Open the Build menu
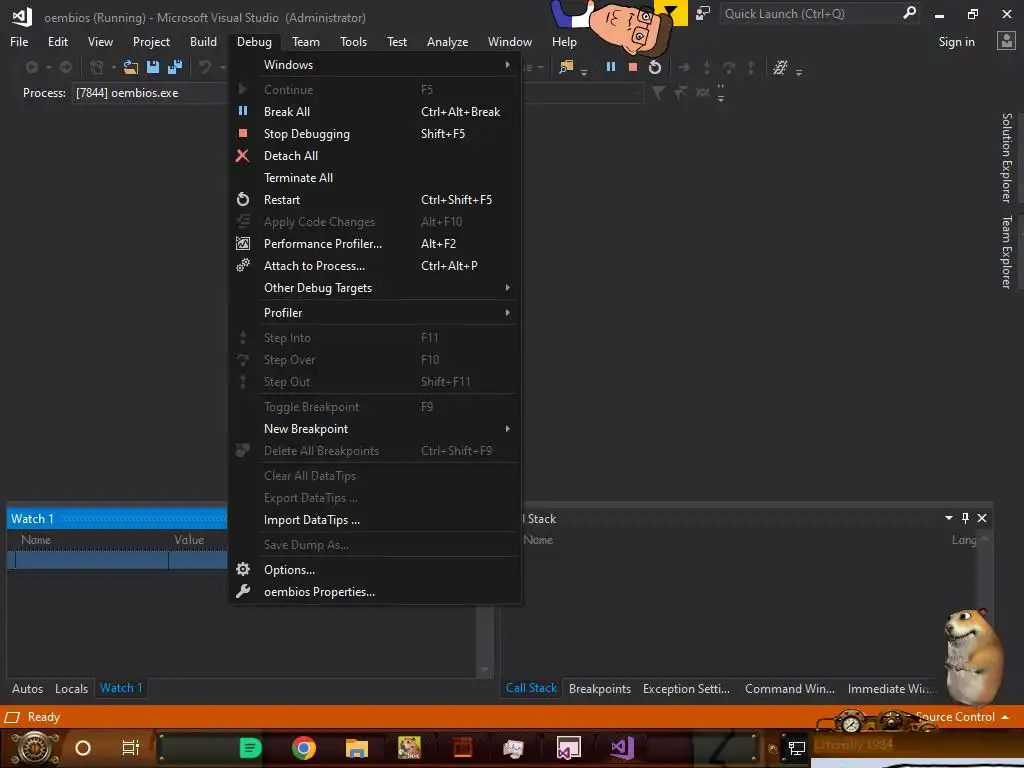The height and width of the screenshot is (768, 1024). click(x=203, y=42)
